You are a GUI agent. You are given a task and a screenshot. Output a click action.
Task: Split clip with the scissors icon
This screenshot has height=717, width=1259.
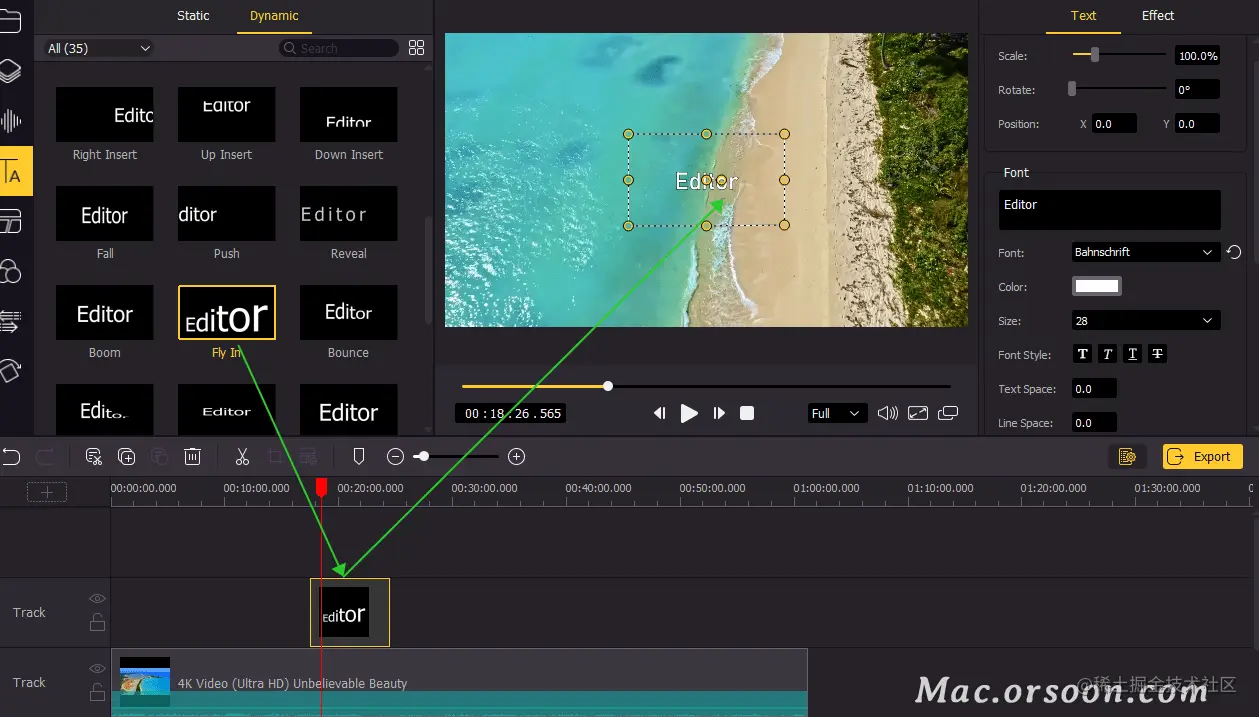[x=242, y=457]
